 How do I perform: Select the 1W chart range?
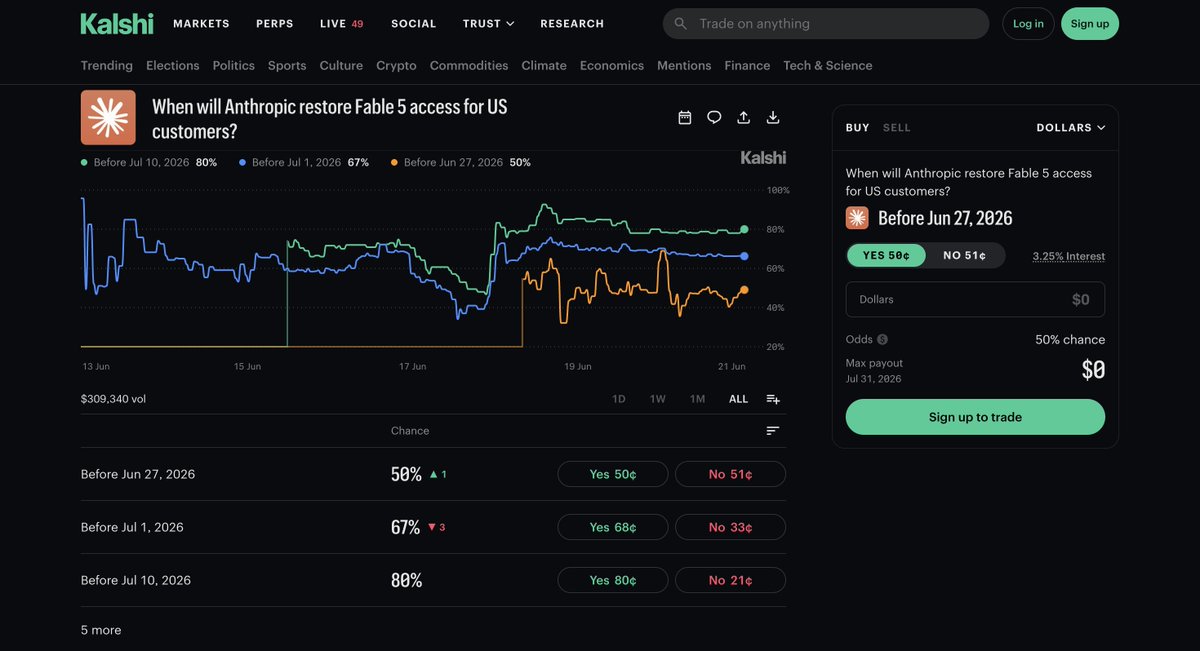pyautogui.click(x=657, y=399)
